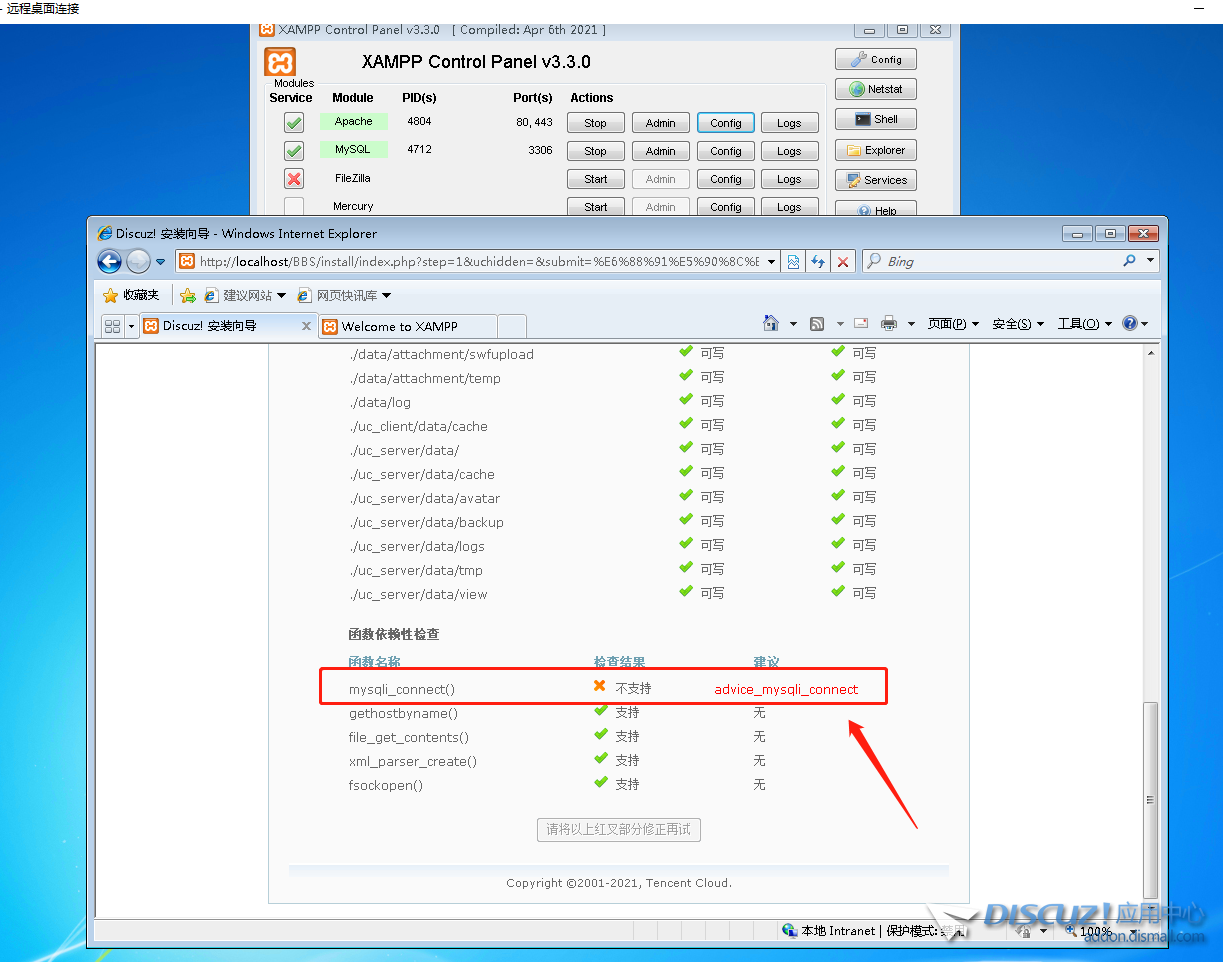Screen dimensions: 1223x962
Task: Open the 安全(S) menu
Action: click(1017, 324)
